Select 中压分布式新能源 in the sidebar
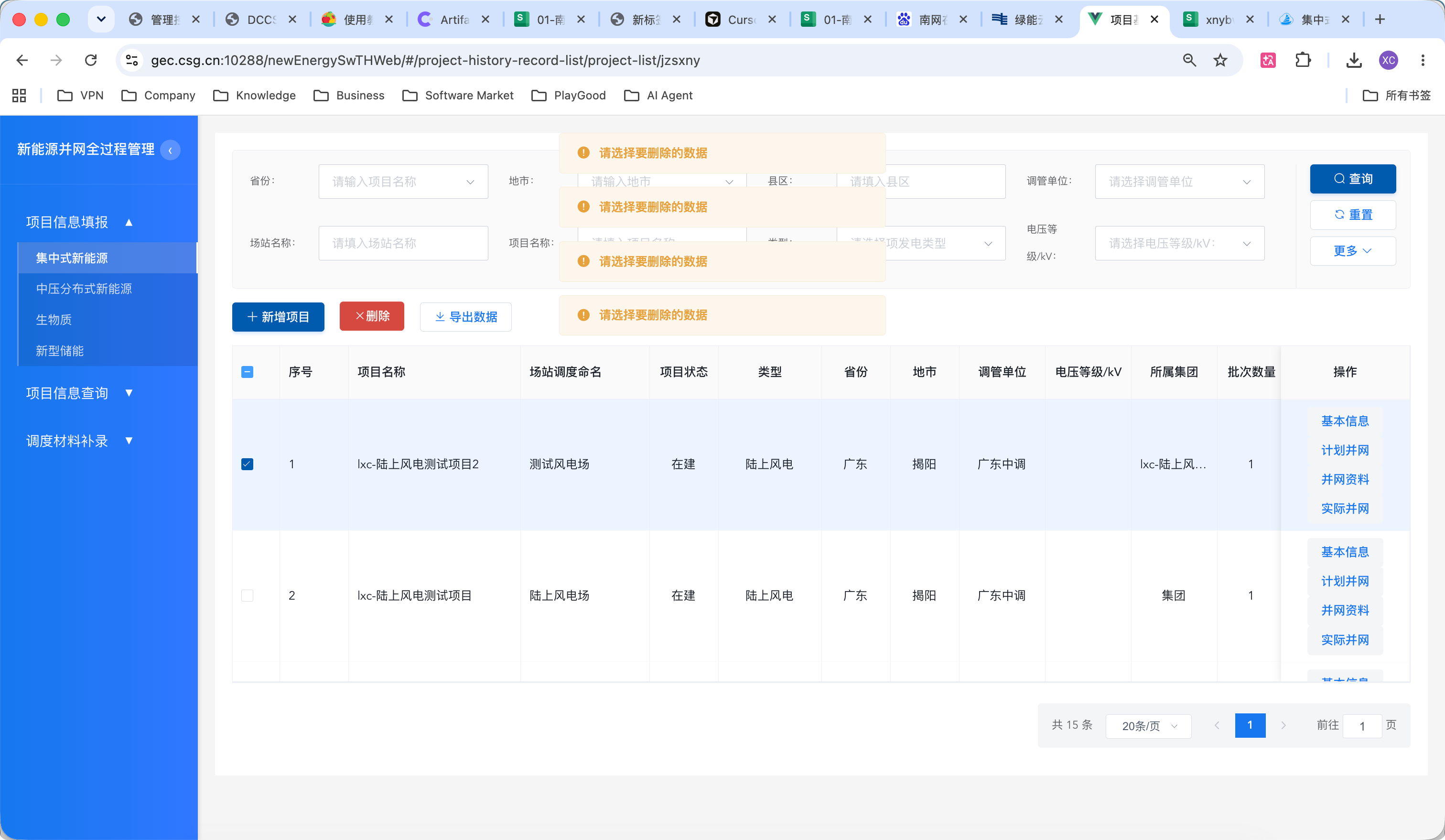This screenshot has width=1445, height=840. click(x=108, y=289)
